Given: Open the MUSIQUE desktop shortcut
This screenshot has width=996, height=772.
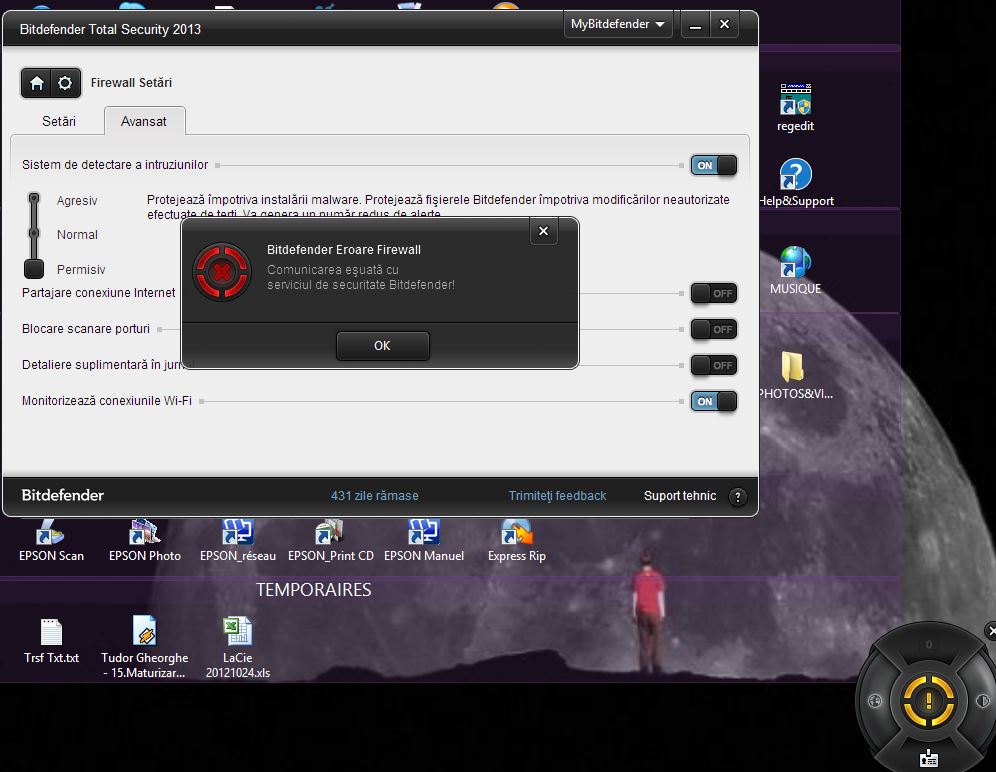Looking at the screenshot, I should [x=795, y=271].
